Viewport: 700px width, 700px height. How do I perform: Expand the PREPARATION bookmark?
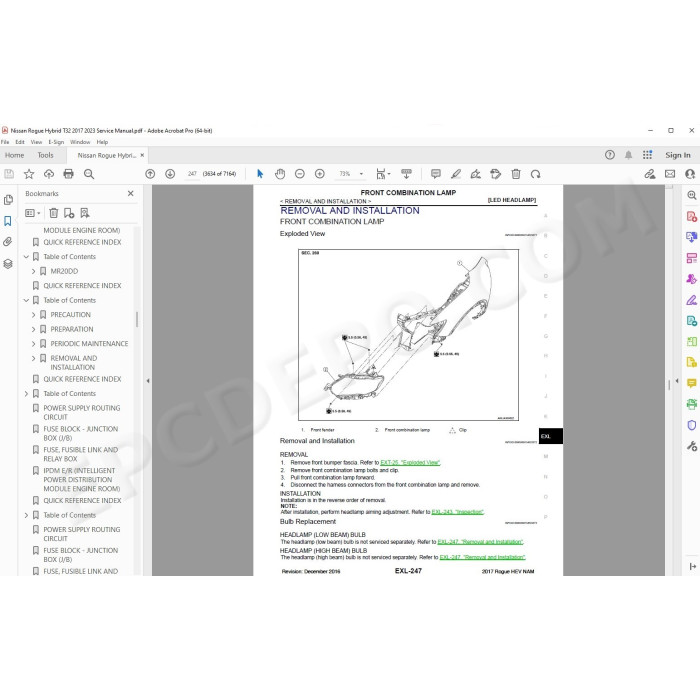[x=33, y=329]
